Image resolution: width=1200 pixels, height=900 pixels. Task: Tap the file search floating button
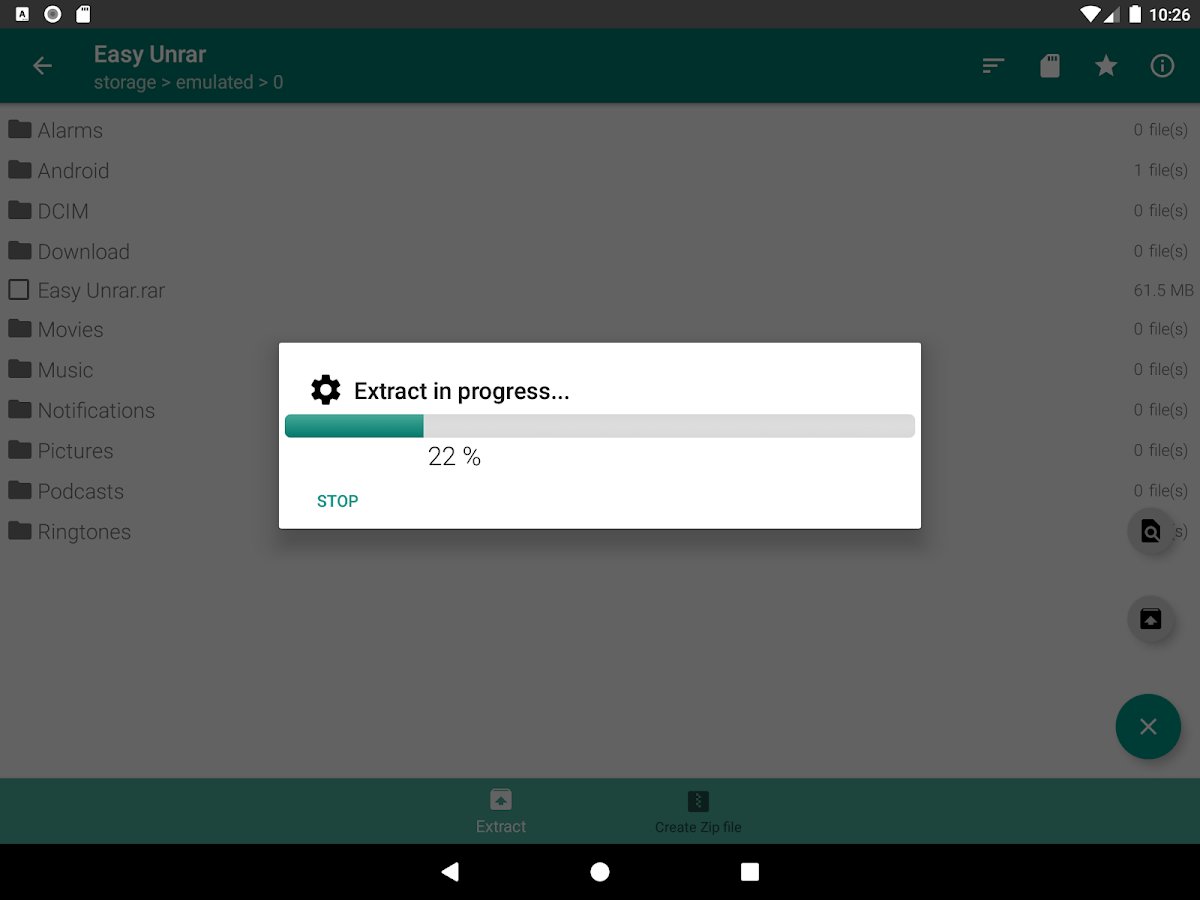(1151, 531)
